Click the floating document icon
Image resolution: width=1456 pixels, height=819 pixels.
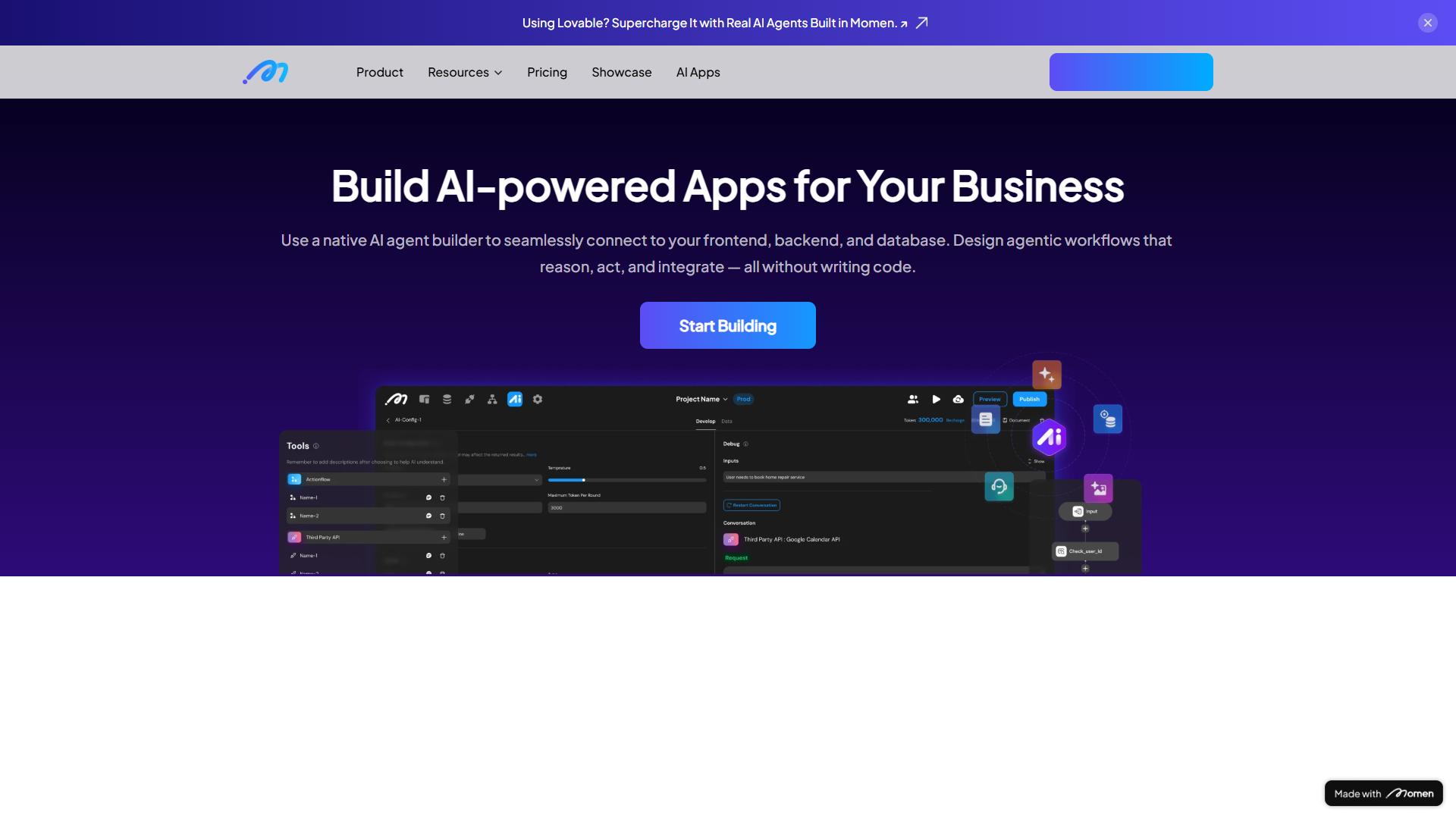click(x=985, y=419)
